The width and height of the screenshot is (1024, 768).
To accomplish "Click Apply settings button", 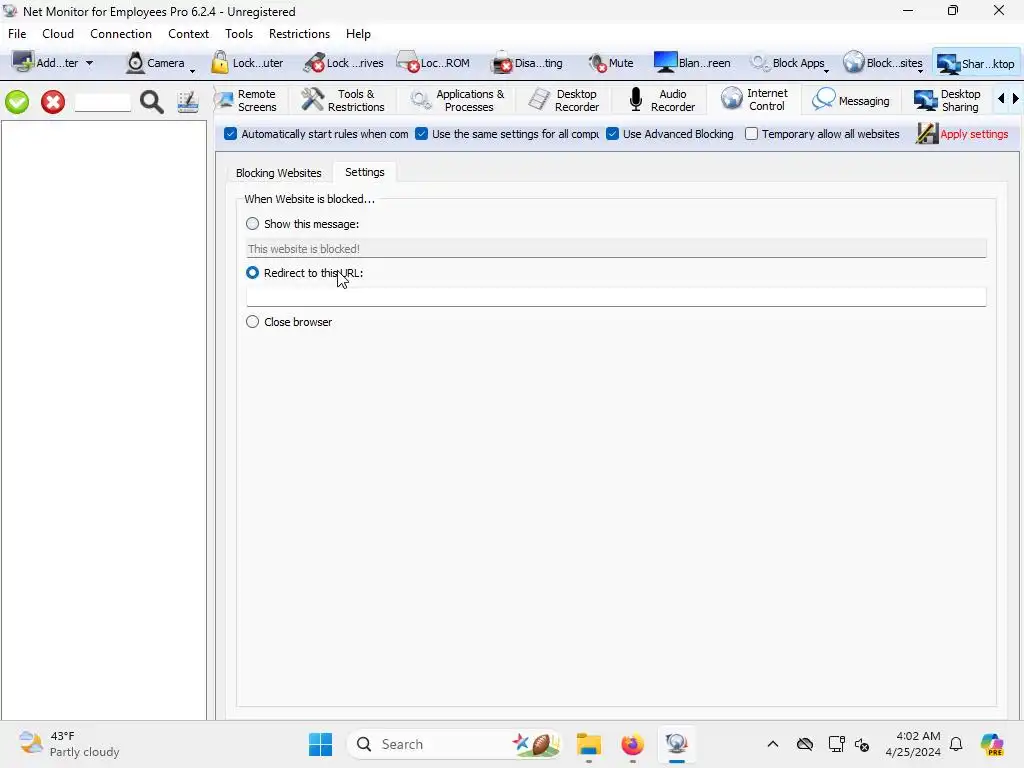I will (x=962, y=134).
